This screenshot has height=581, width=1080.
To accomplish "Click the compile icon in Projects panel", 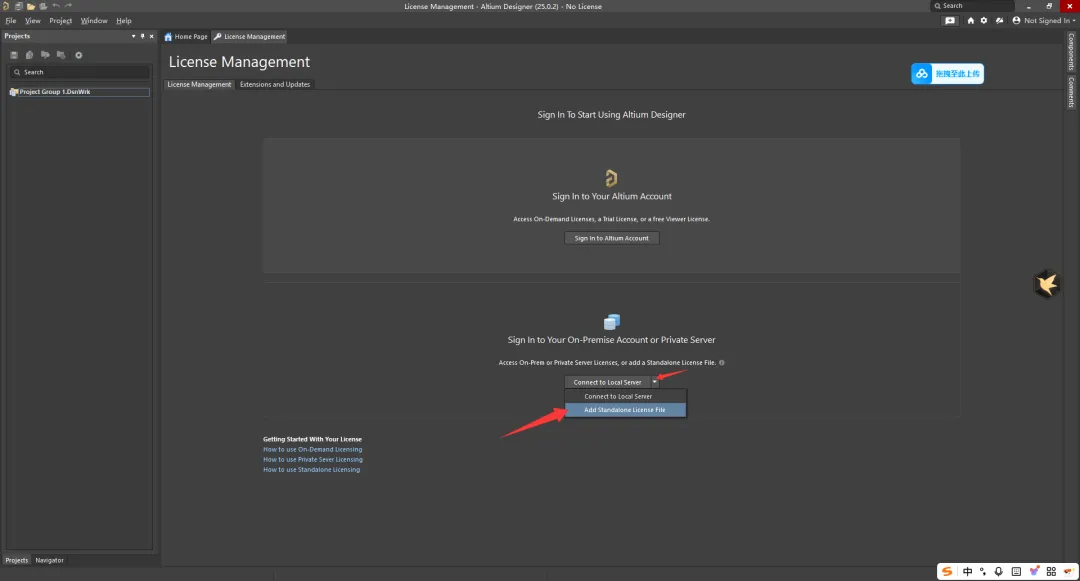I will 29,55.
